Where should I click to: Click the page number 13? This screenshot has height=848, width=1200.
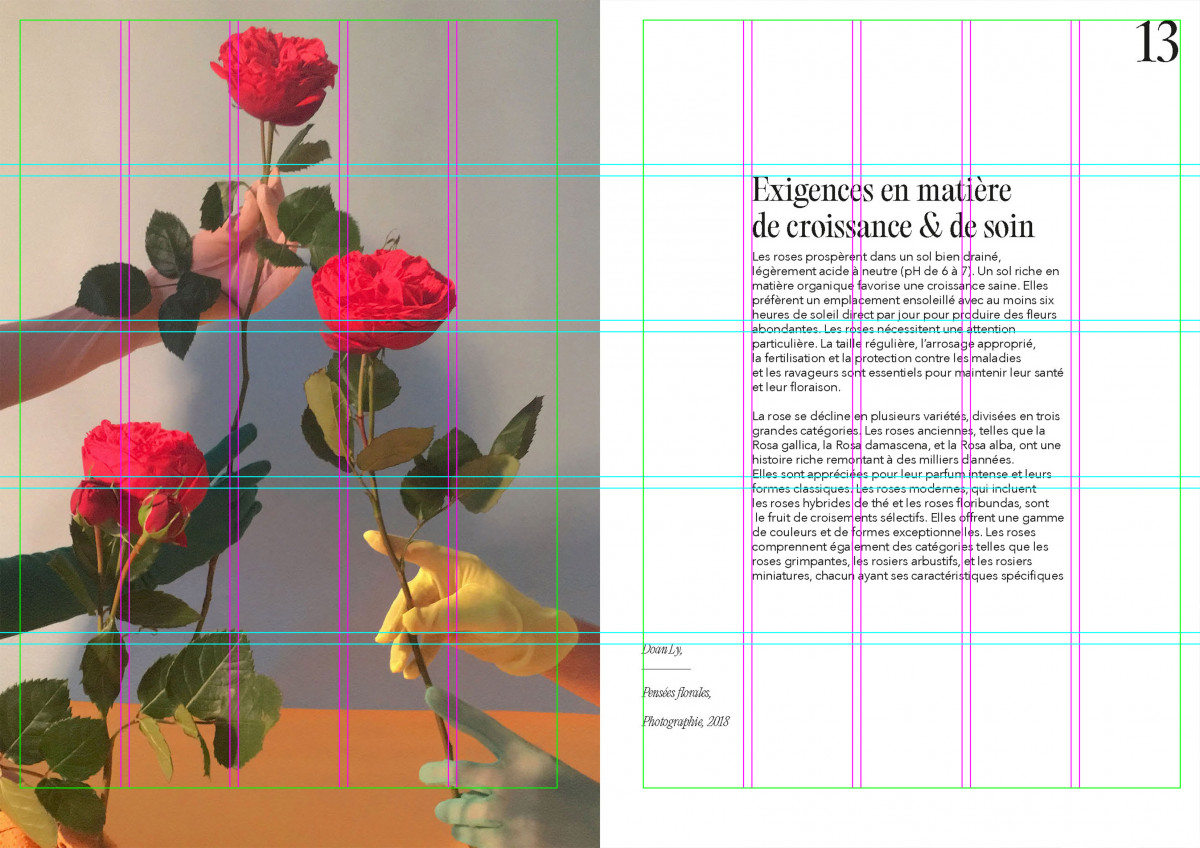click(1157, 44)
